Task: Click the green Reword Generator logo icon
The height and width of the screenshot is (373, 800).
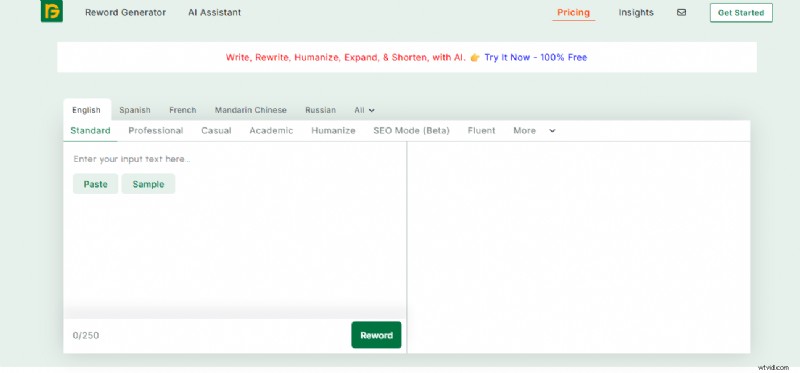Action: coord(52,11)
